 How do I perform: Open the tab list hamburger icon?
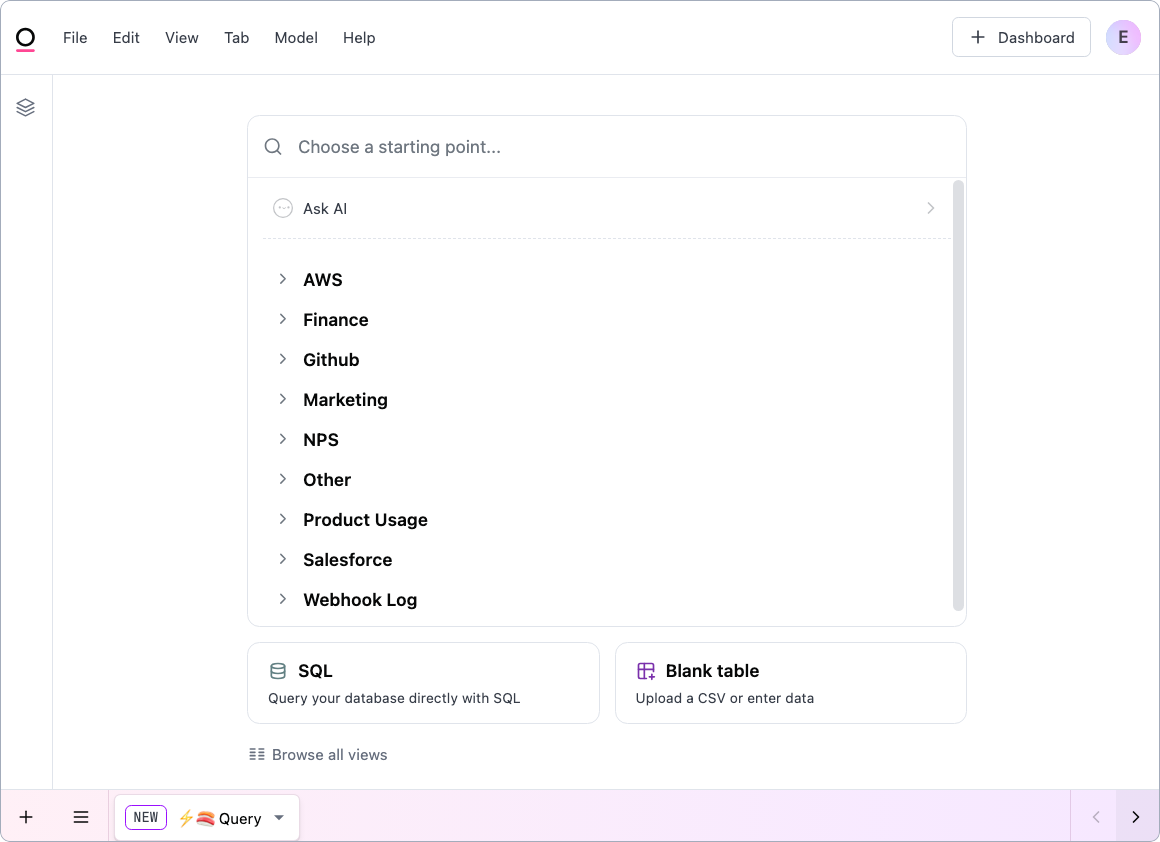(x=81, y=817)
